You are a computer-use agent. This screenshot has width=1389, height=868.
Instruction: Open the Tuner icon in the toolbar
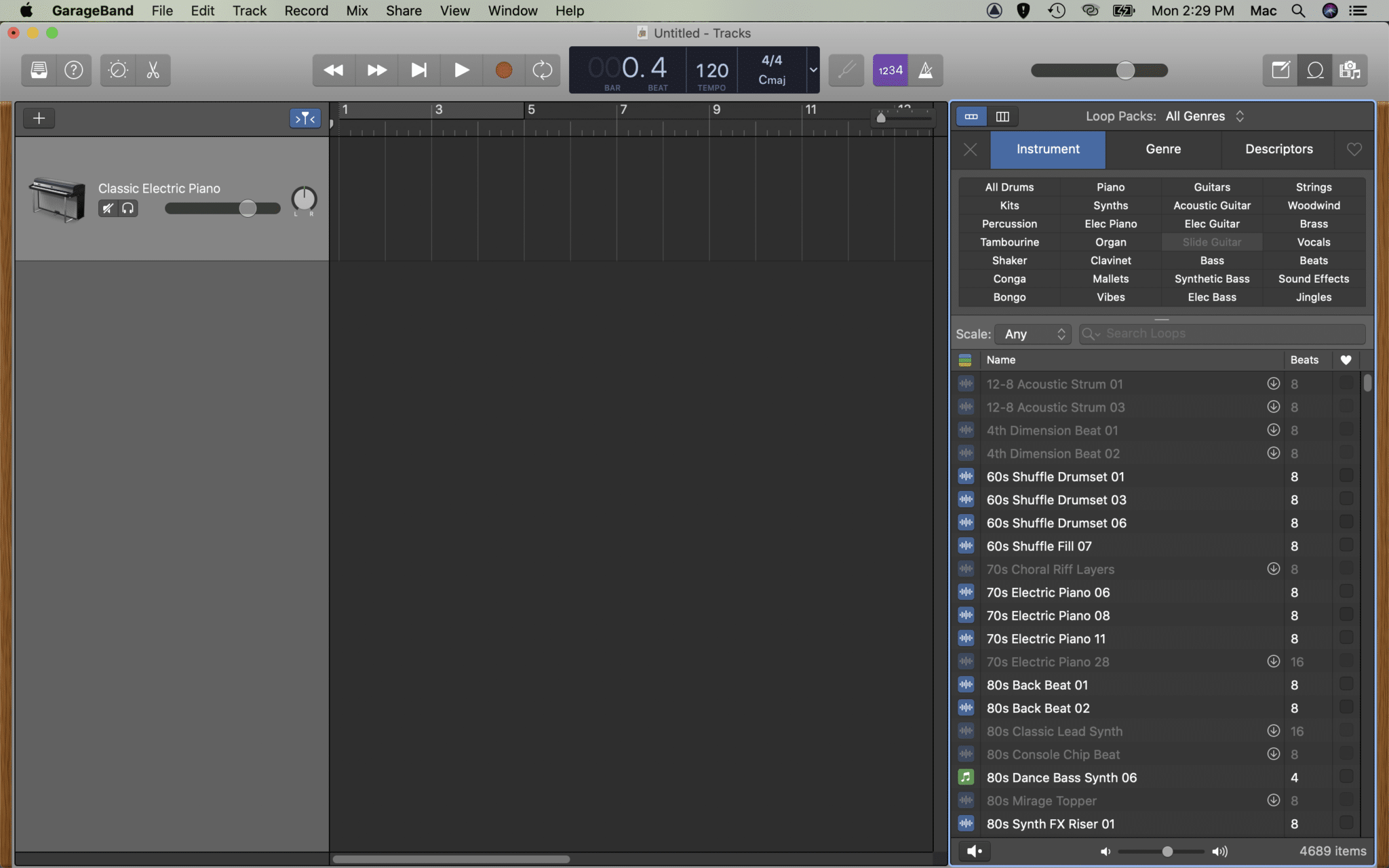point(117,70)
